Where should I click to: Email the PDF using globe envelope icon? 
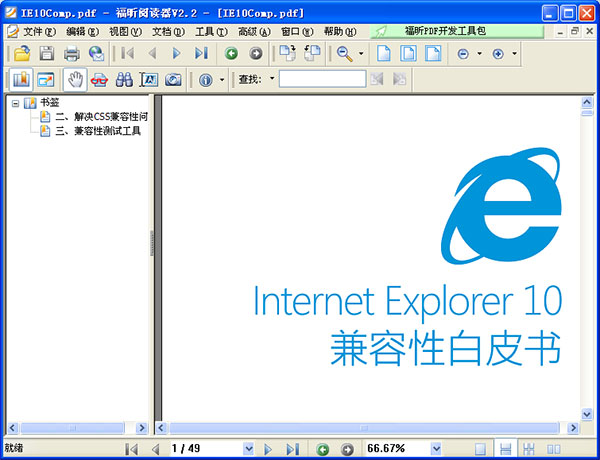(96, 54)
